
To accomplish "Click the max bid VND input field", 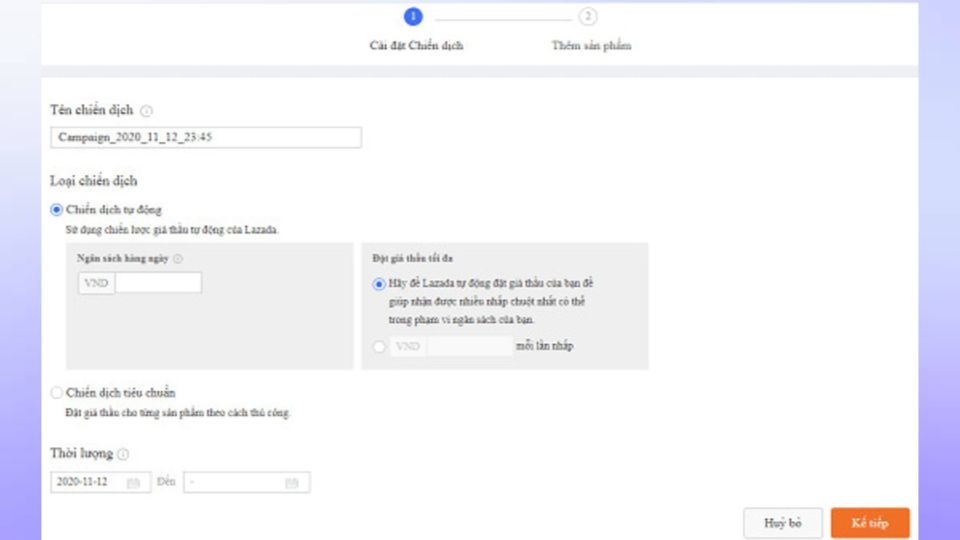I will pos(470,346).
